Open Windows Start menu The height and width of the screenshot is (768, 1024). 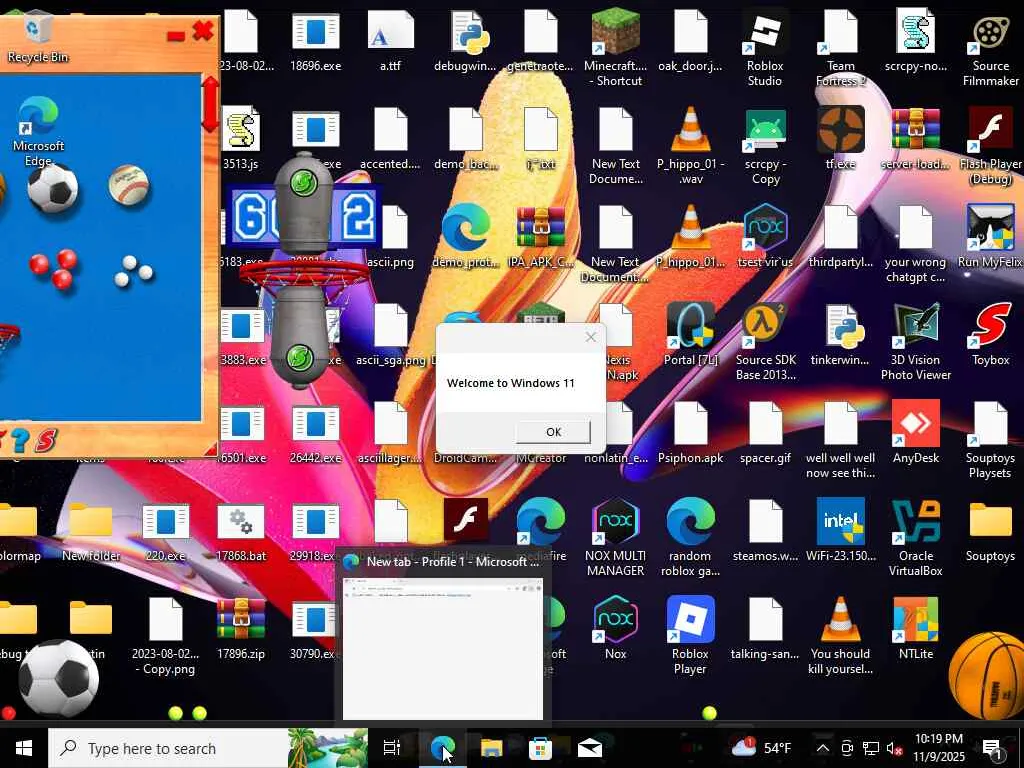pos(24,748)
